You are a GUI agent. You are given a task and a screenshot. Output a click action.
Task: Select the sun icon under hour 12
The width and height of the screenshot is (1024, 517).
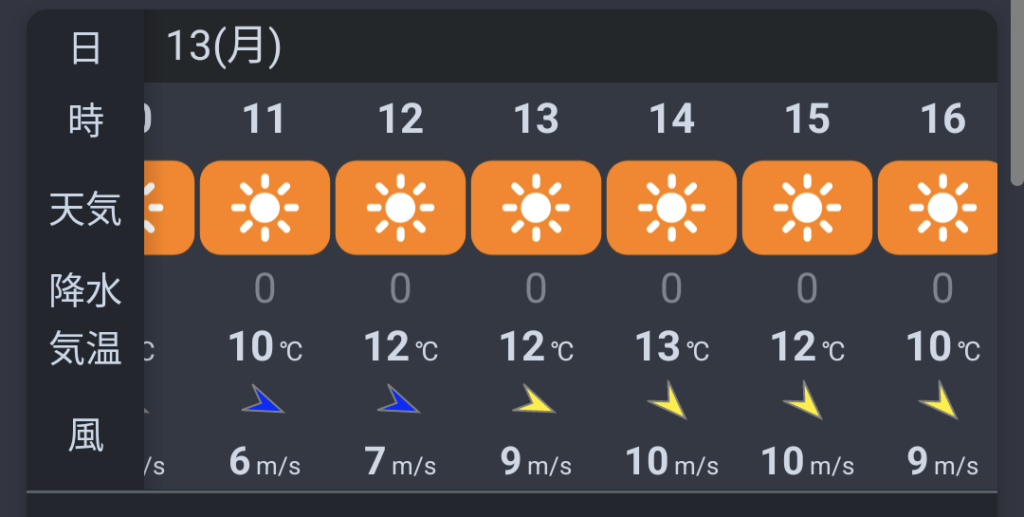[x=400, y=207]
